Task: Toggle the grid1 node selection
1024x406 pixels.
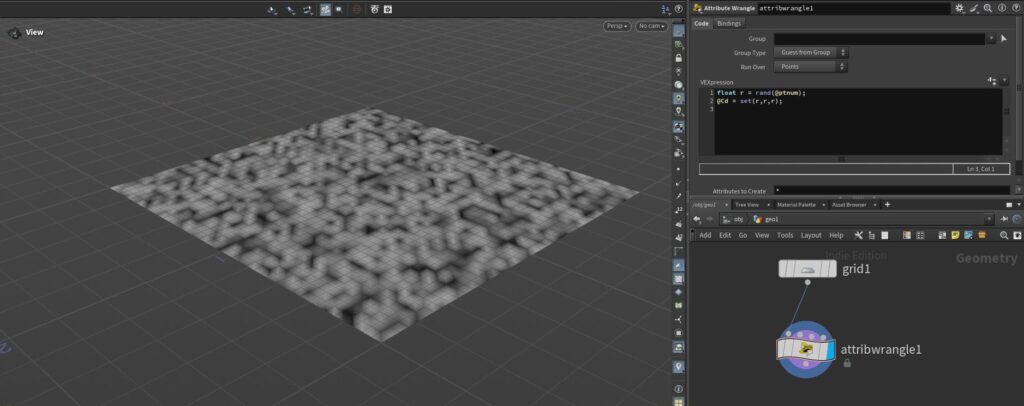Action: (807, 269)
